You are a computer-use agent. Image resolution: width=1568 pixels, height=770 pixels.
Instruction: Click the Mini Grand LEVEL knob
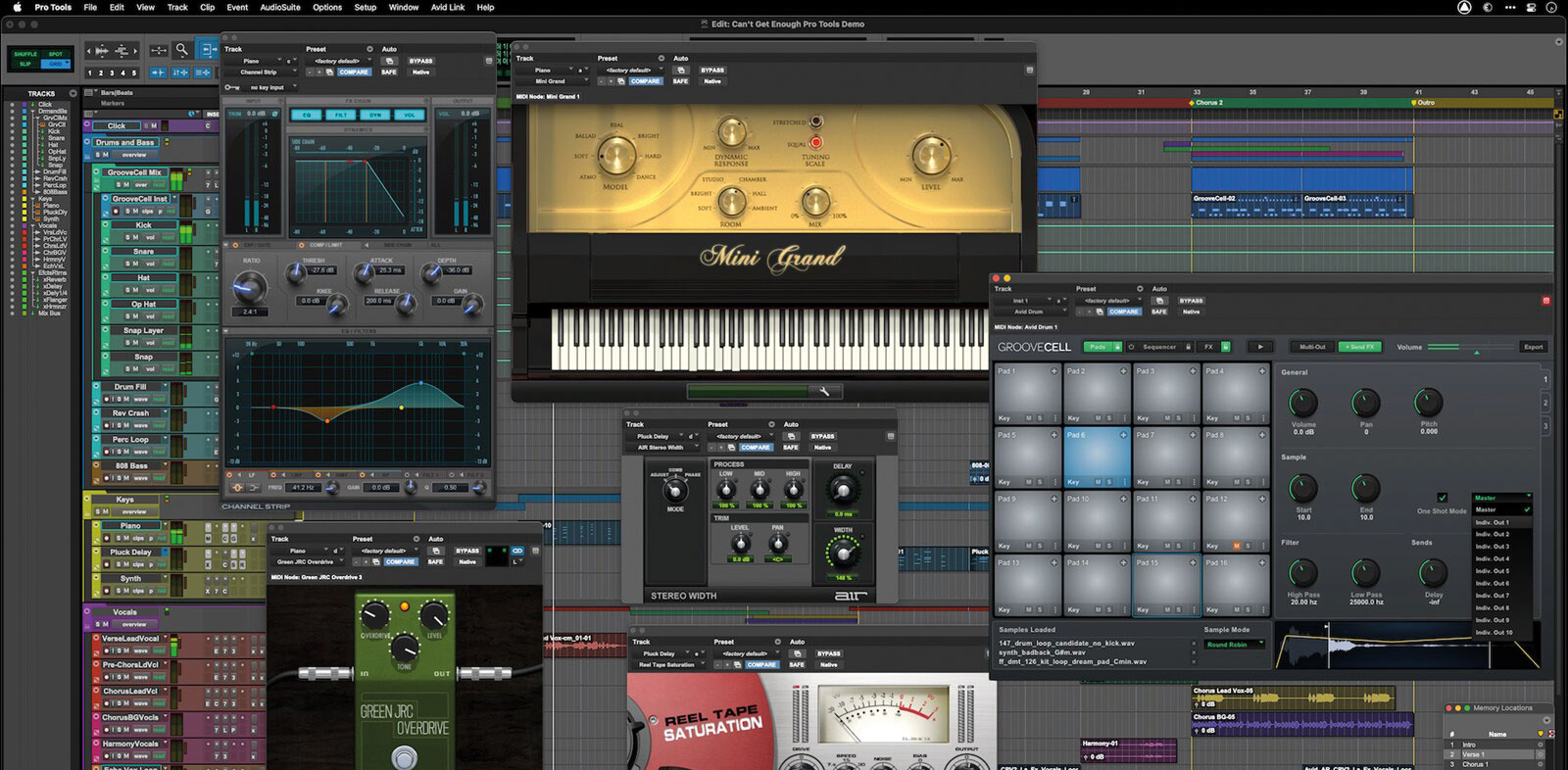(x=931, y=156)
